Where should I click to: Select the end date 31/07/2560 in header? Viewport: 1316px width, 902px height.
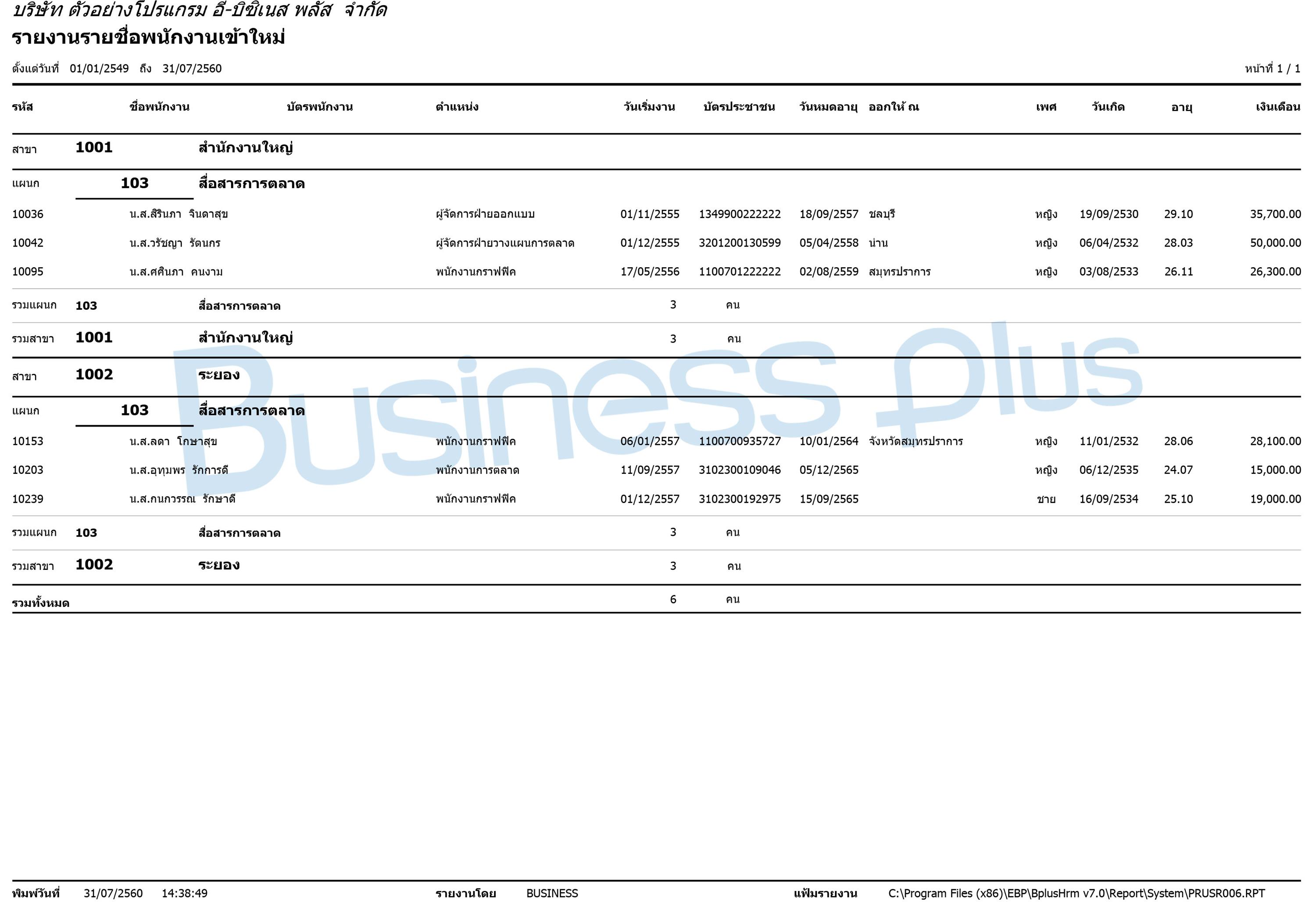click(x=192, y=68)
